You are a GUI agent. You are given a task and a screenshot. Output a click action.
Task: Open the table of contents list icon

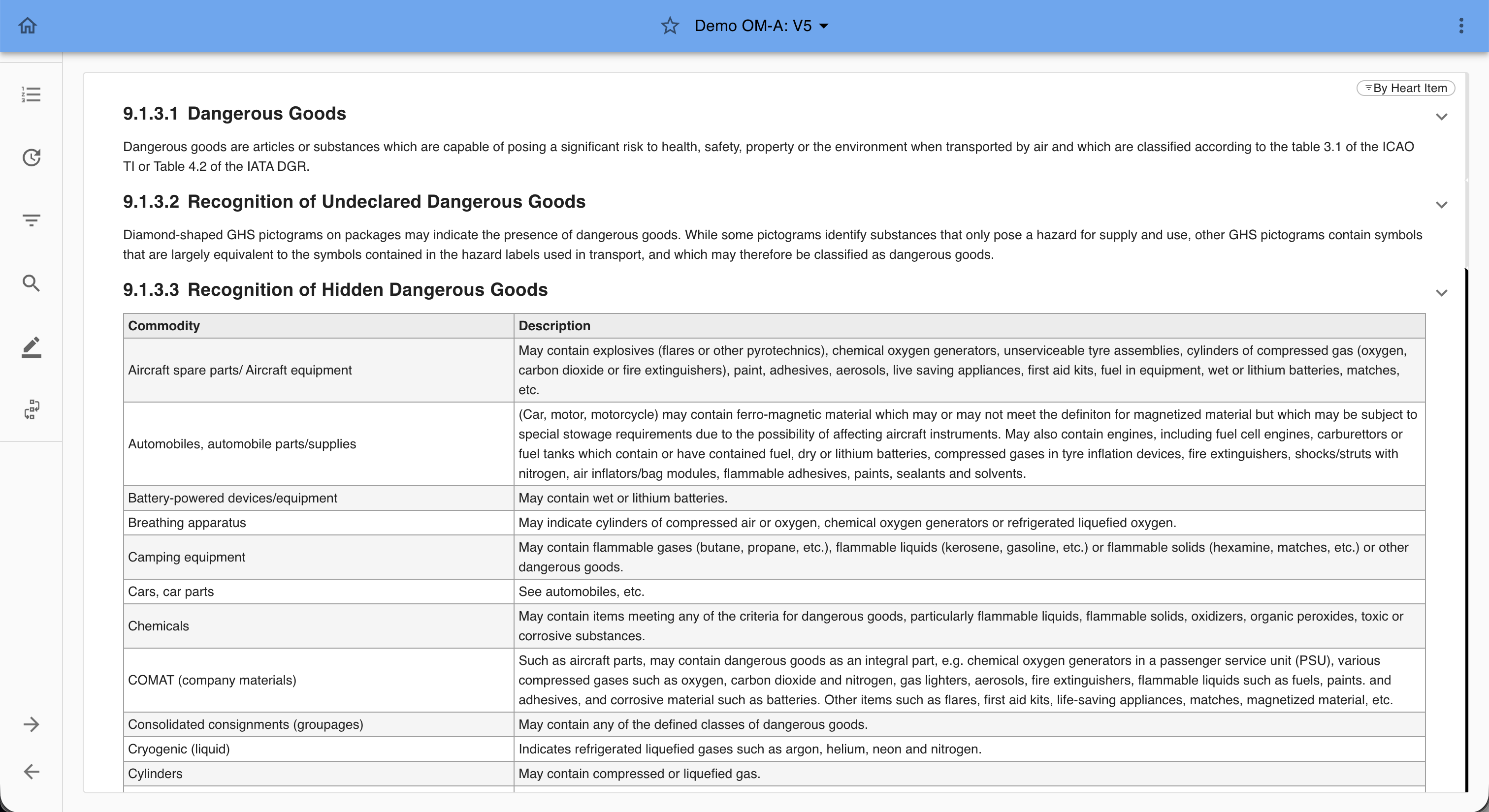click(x=31, y=94)
